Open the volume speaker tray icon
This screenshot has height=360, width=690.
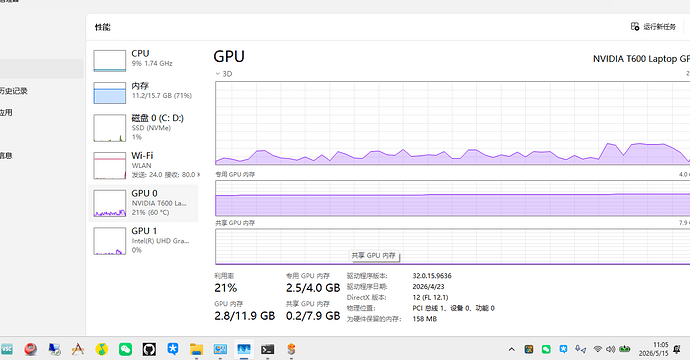point(610,349)
